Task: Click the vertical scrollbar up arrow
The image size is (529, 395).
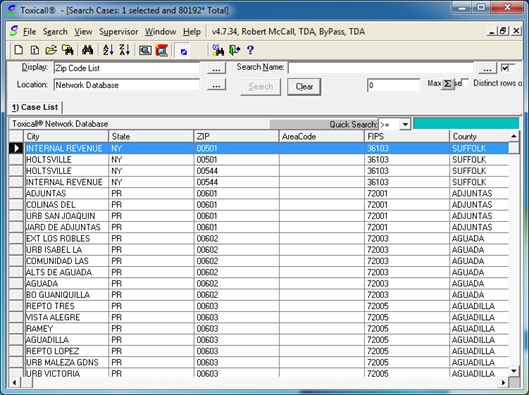Action: tap(514, 136)
